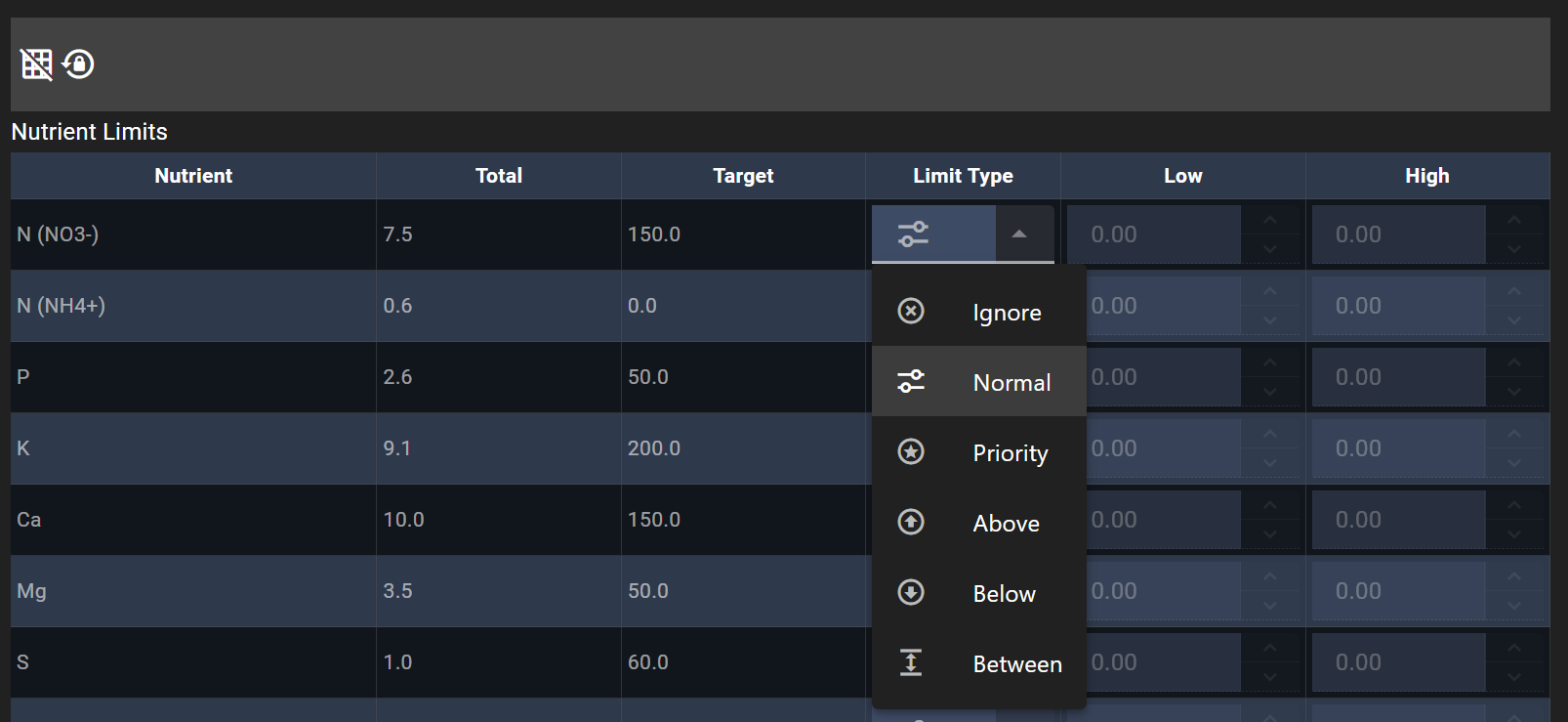Click the Ca High input field

pyautogui.click(x=1396, y=520)
